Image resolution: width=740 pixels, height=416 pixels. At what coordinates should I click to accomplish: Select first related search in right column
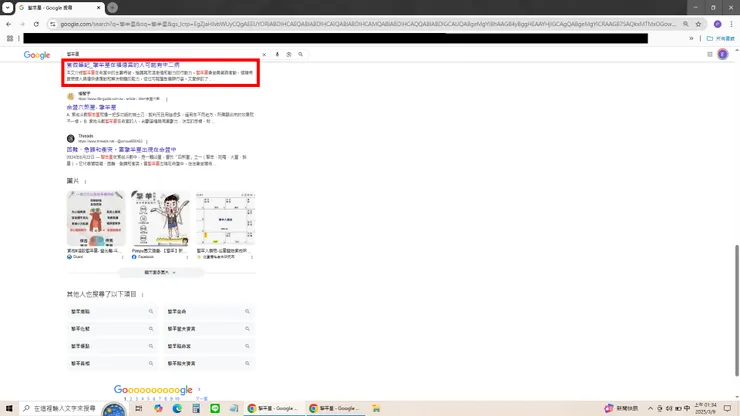[x=209, y=312]
